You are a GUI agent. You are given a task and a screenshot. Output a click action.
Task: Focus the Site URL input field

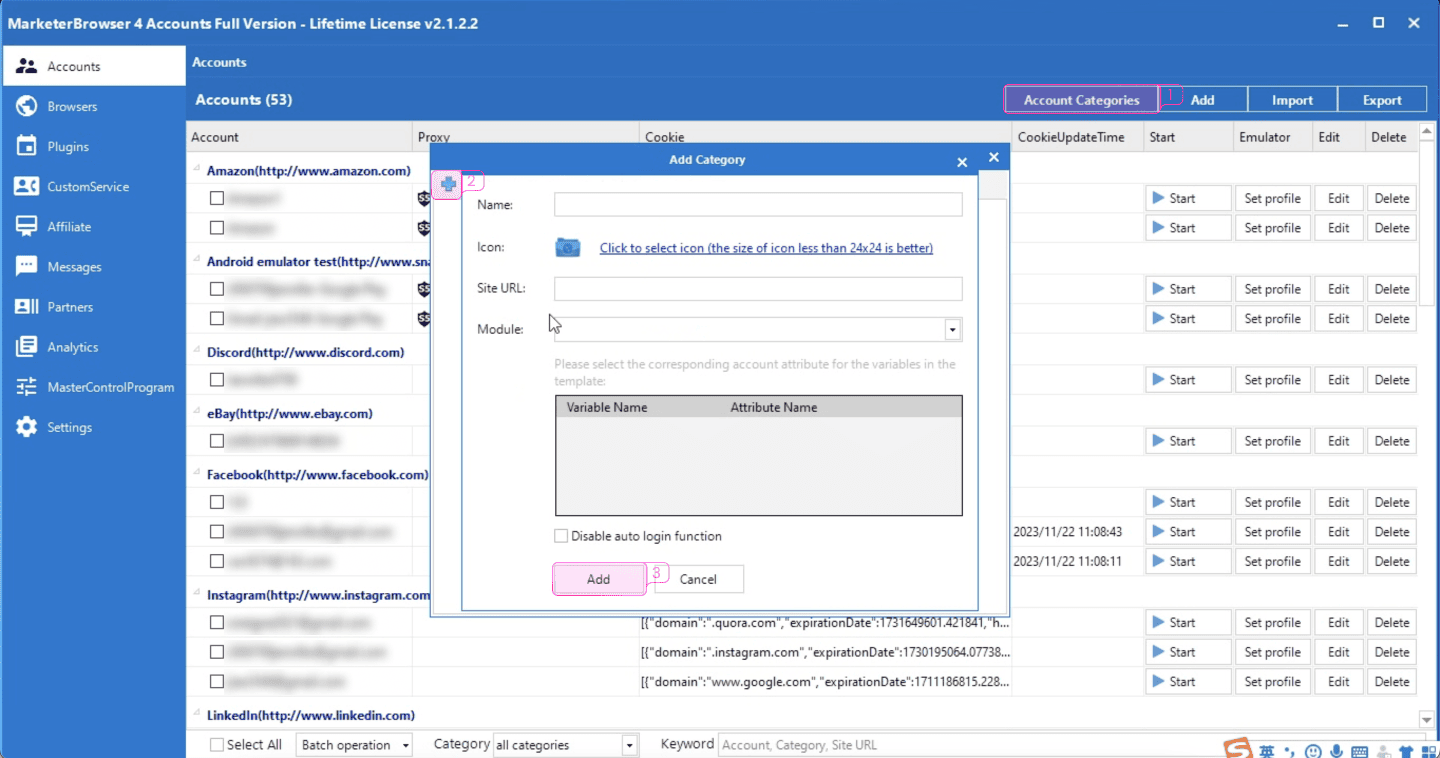[758, 289]
